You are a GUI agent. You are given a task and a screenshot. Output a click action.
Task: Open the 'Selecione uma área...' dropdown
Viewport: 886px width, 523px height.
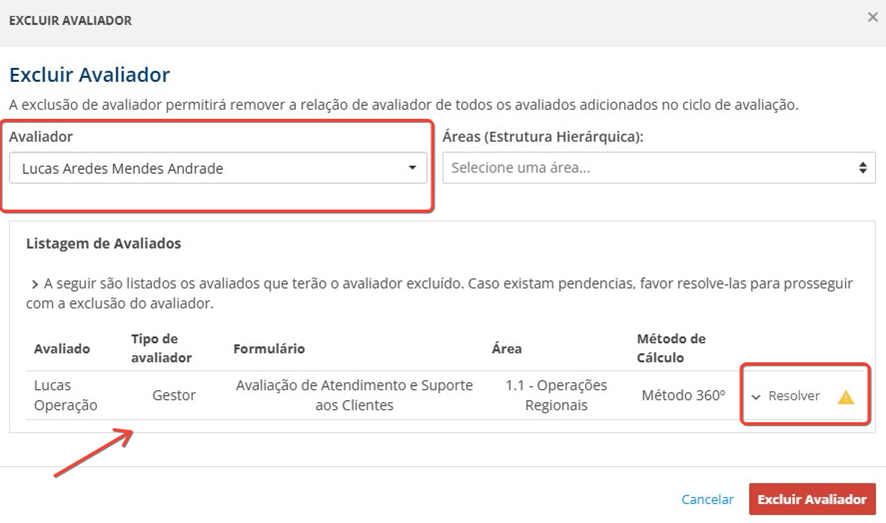(x=658, y=168)
